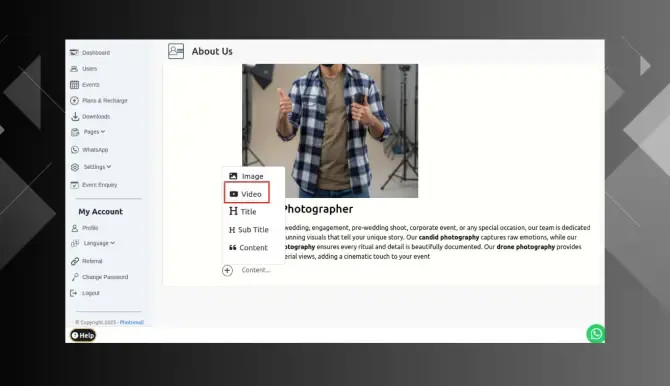Open the green WhatsApp chat bubble
The image size is (670, 386).
click(x=596, y=334)
